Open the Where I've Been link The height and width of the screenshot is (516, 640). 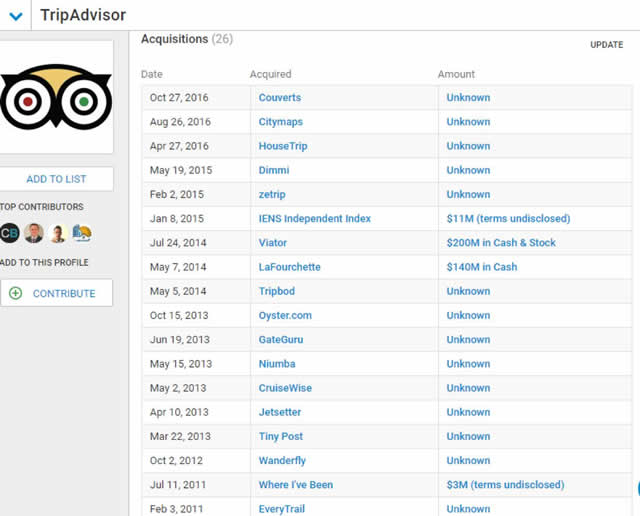[295, 485]
